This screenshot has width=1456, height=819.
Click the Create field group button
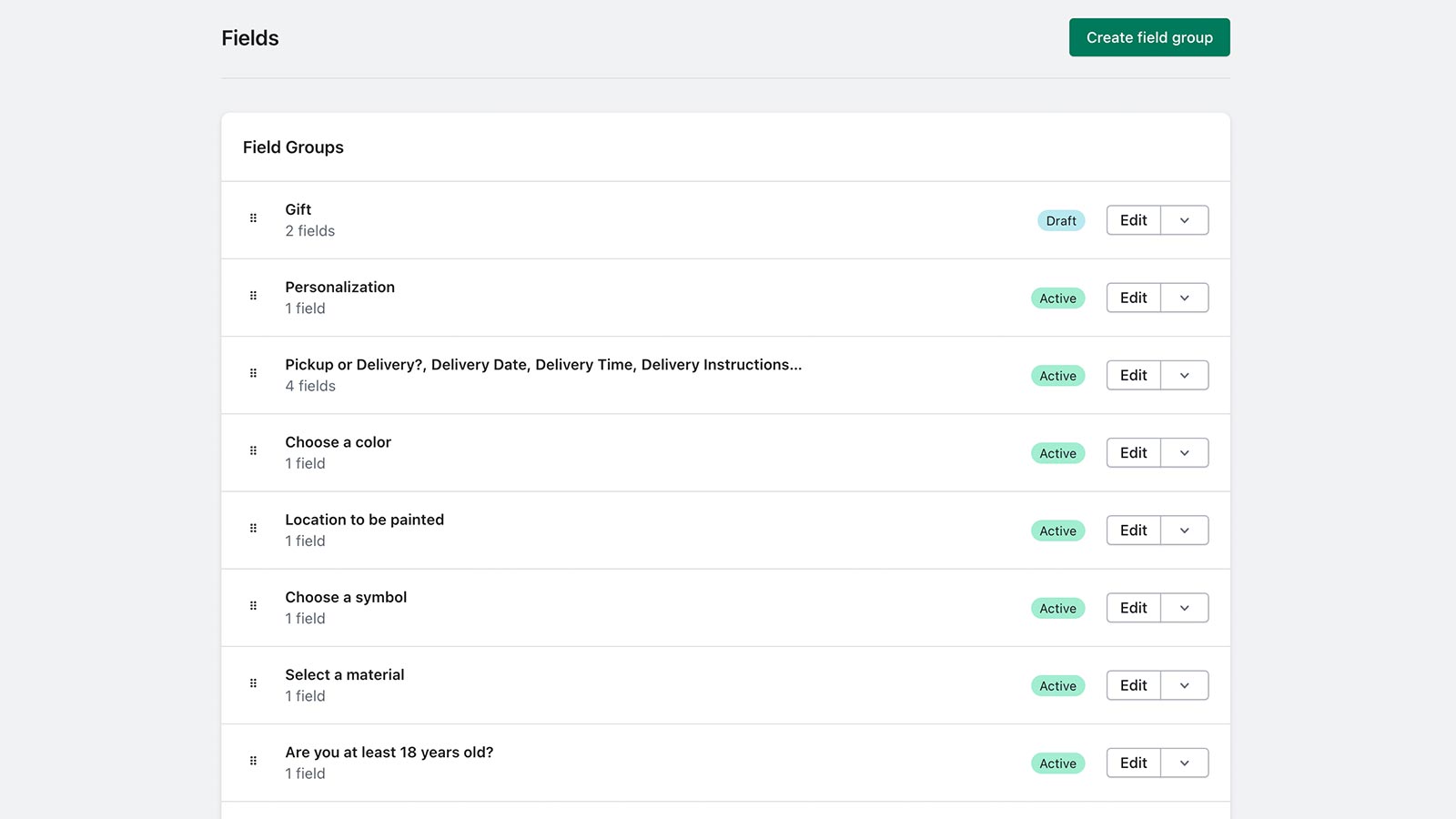[1149, 37]
